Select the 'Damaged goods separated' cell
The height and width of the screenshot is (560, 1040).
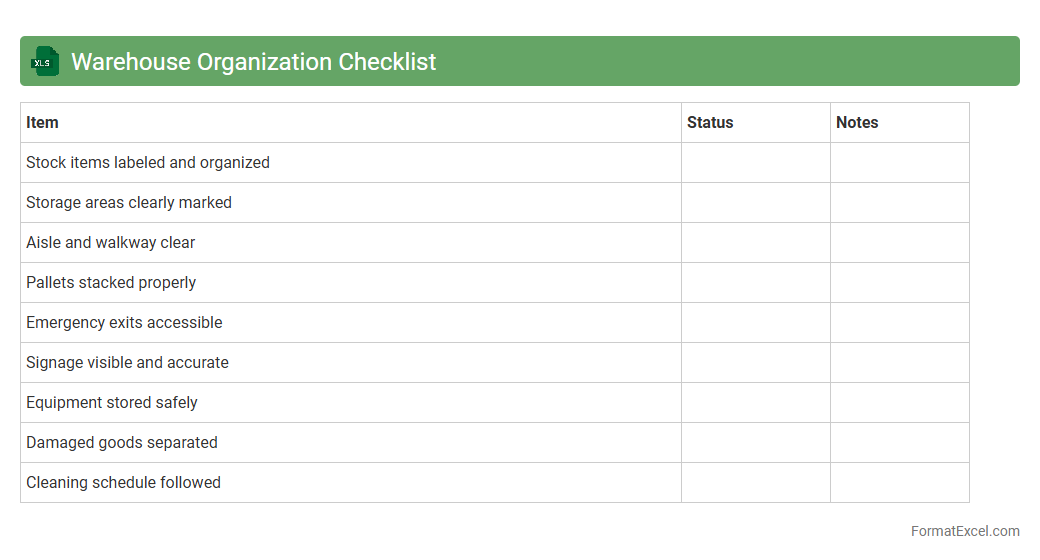pos(122,442)
